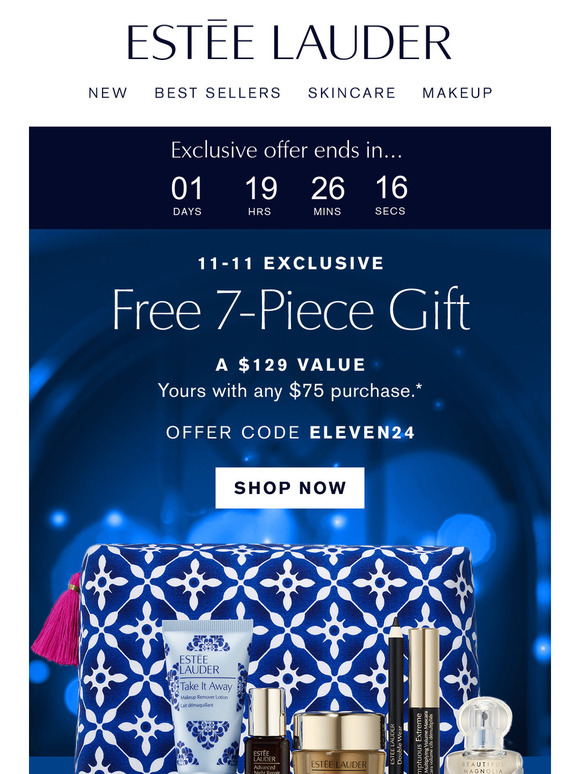
Task: Click the offer code ELEVEN24 text
Action: coord(290,432)
